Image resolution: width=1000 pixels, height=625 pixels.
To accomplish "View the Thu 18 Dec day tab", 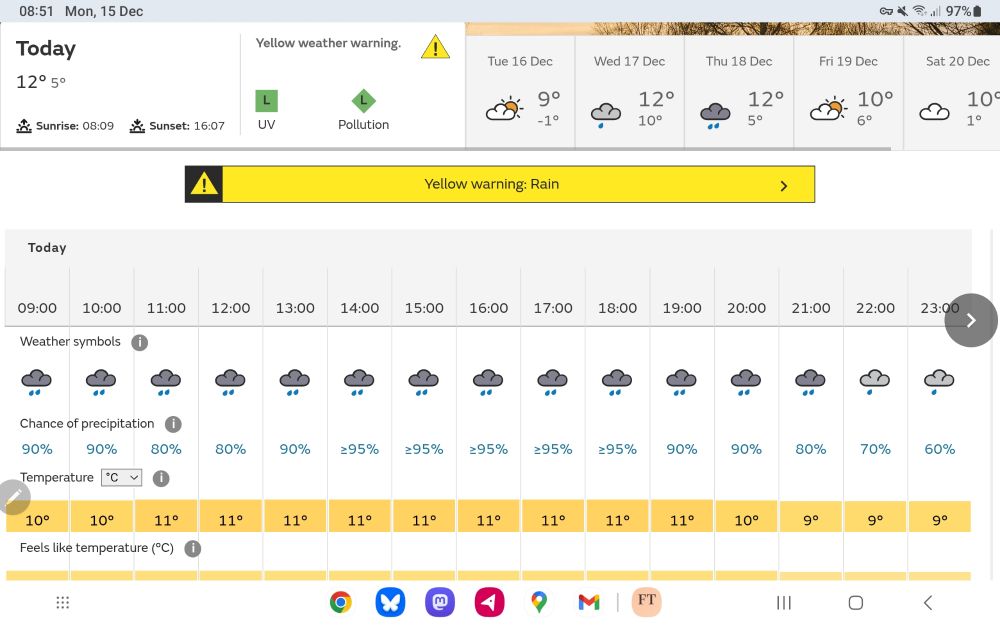I will [739, 90].
